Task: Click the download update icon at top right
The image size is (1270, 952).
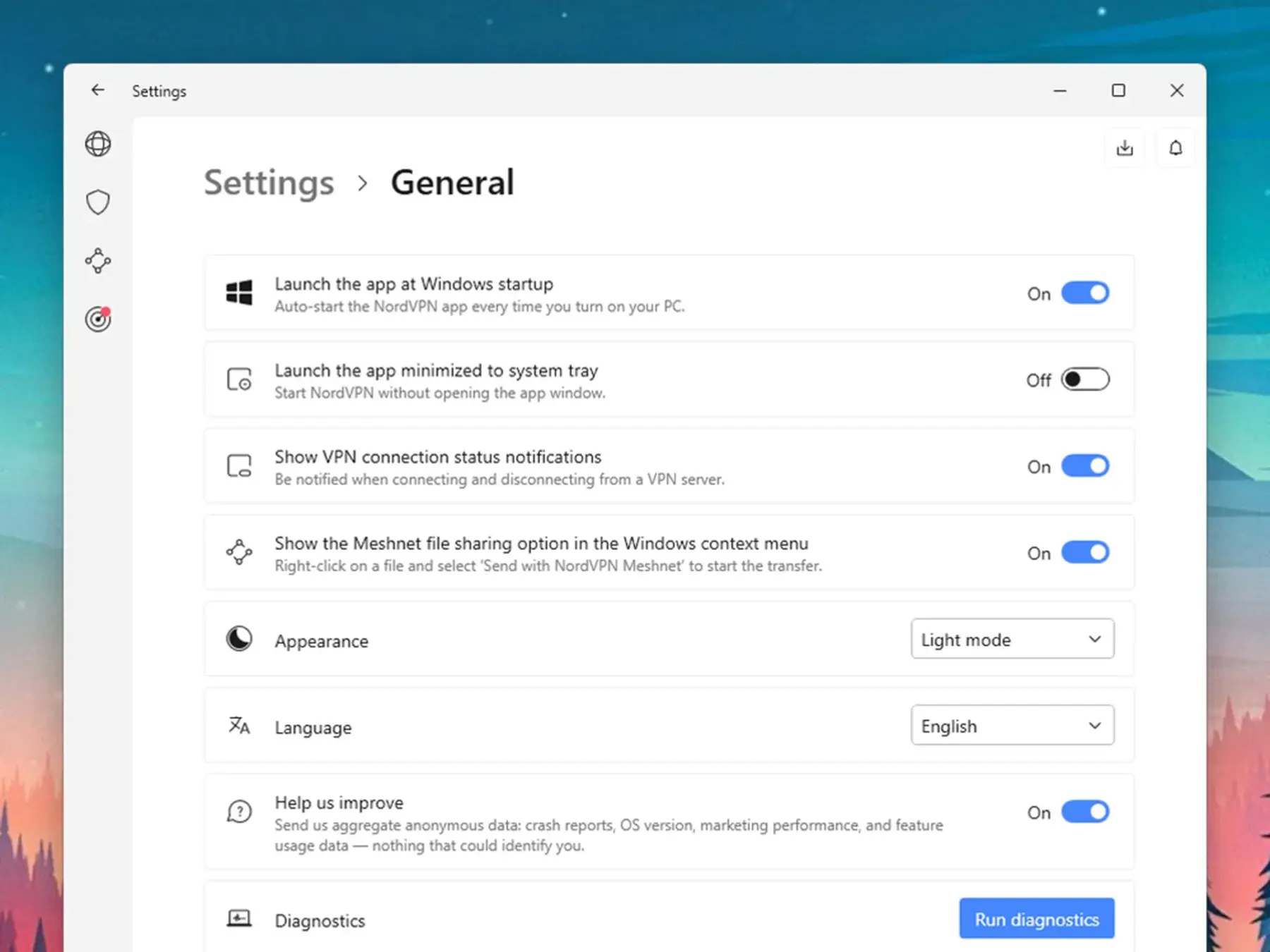Action: click(1125, 147)
